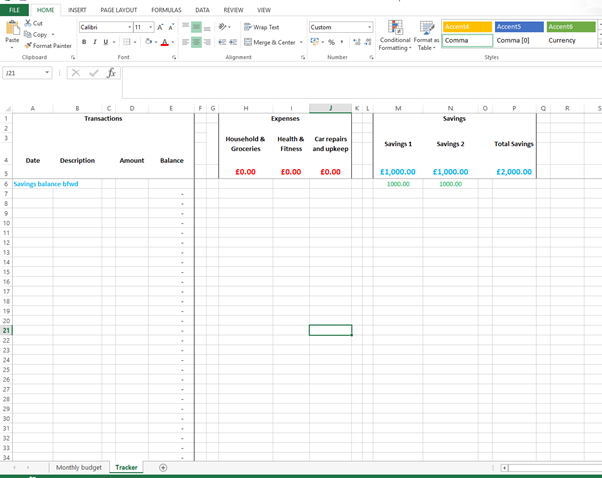Increase decimal places icon
Image resolution: width=602 pixels, height=478 pixels.
point(357,42)
